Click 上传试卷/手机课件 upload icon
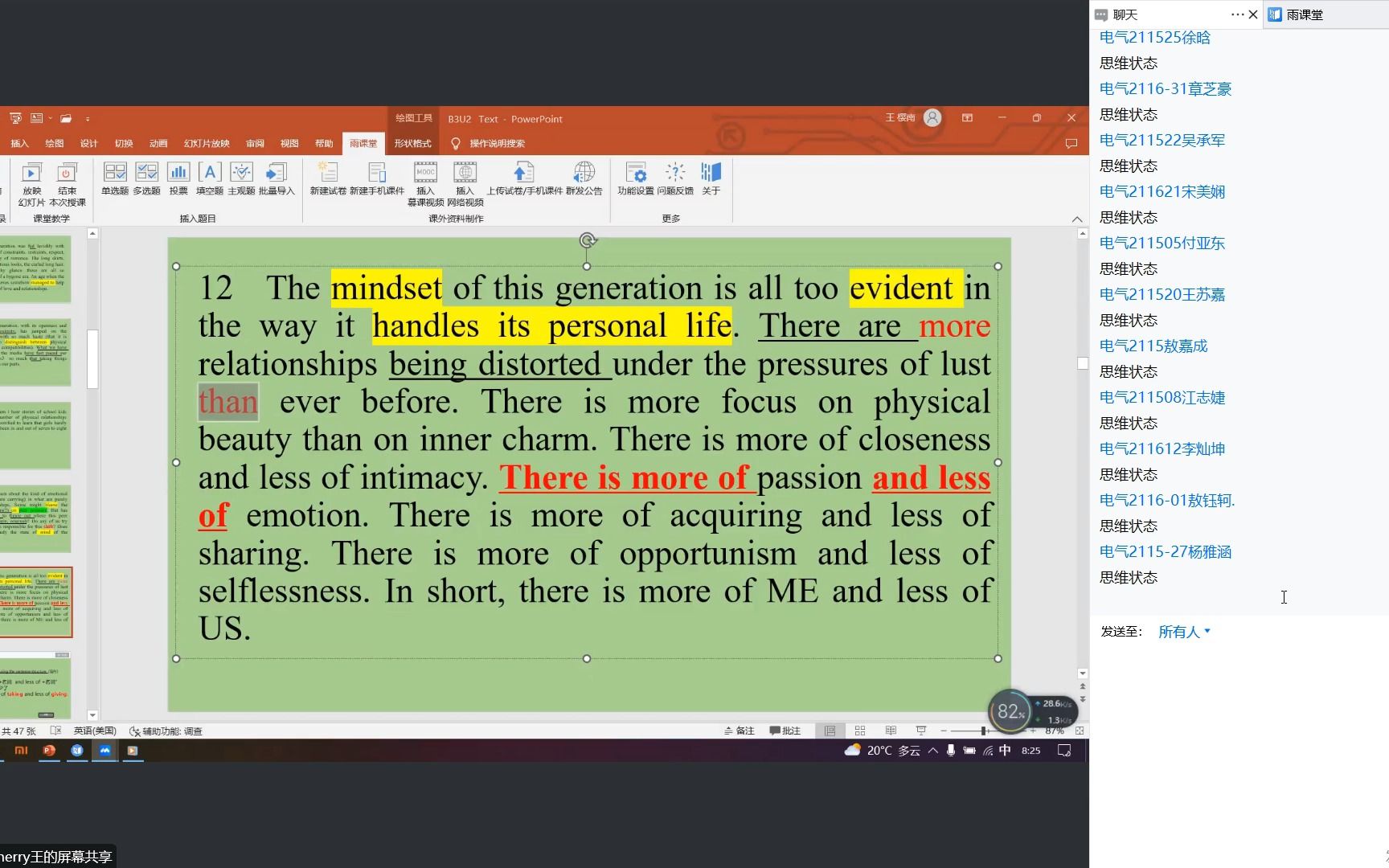This screenshot has height=868, width=1389. pos(524,178)
